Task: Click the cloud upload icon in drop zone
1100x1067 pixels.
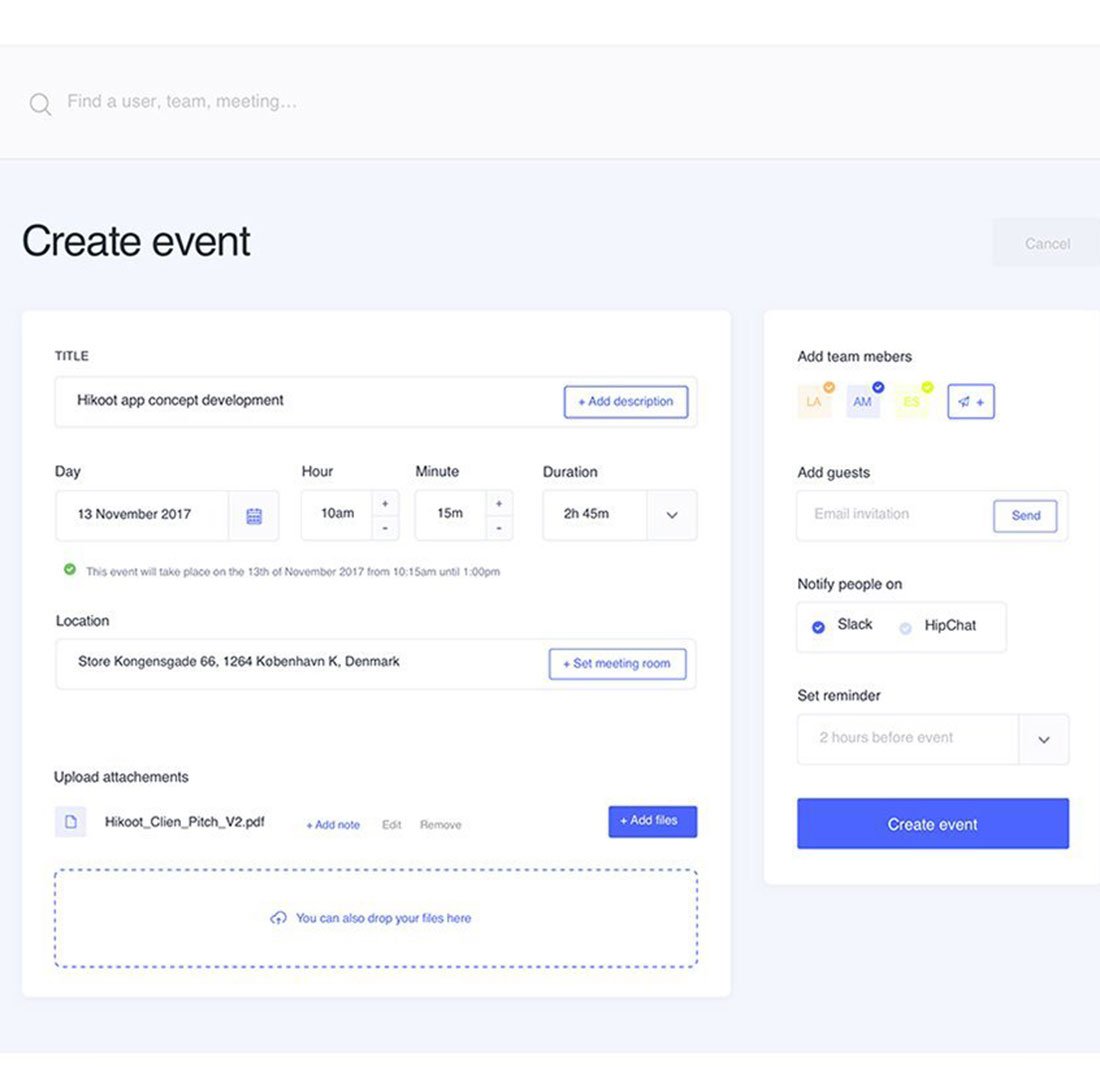Action: tap(279, 918)
